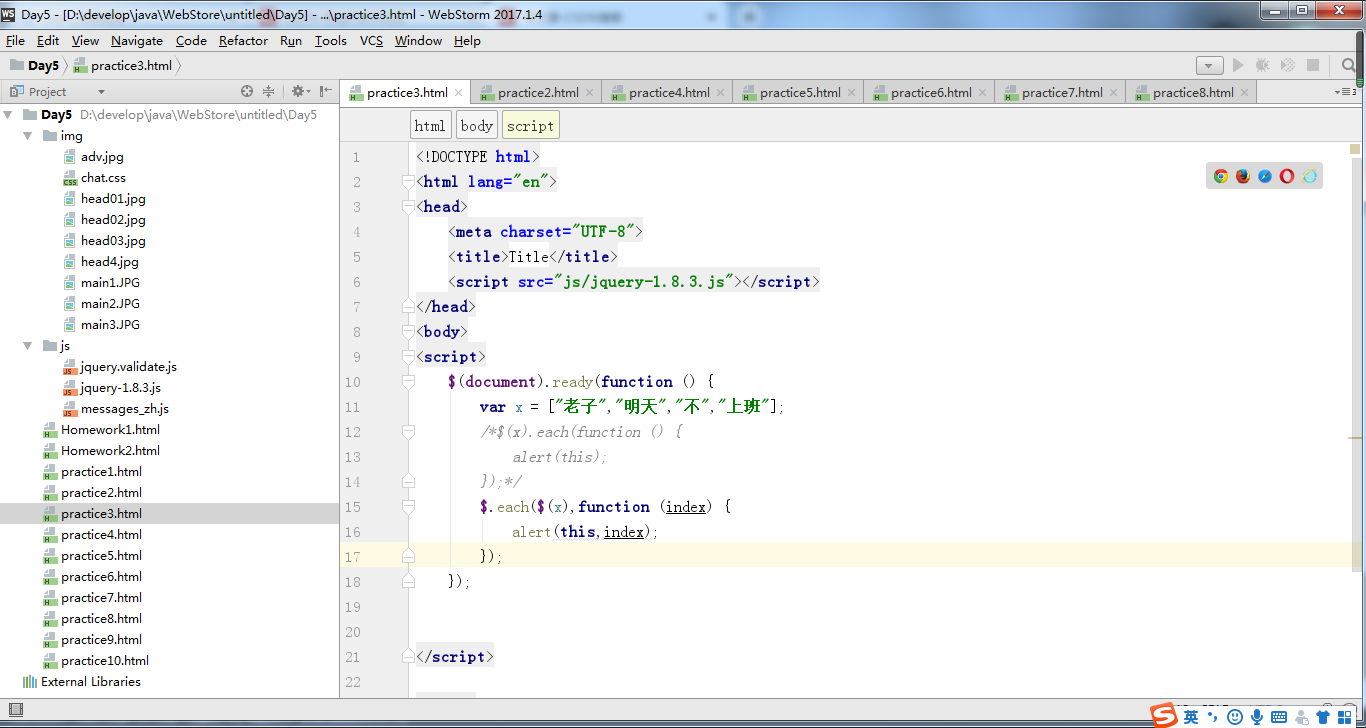Screen dimensions: 1366x728
Task: Show hidden editor tabs list
Action: [x=1343, y=92]
